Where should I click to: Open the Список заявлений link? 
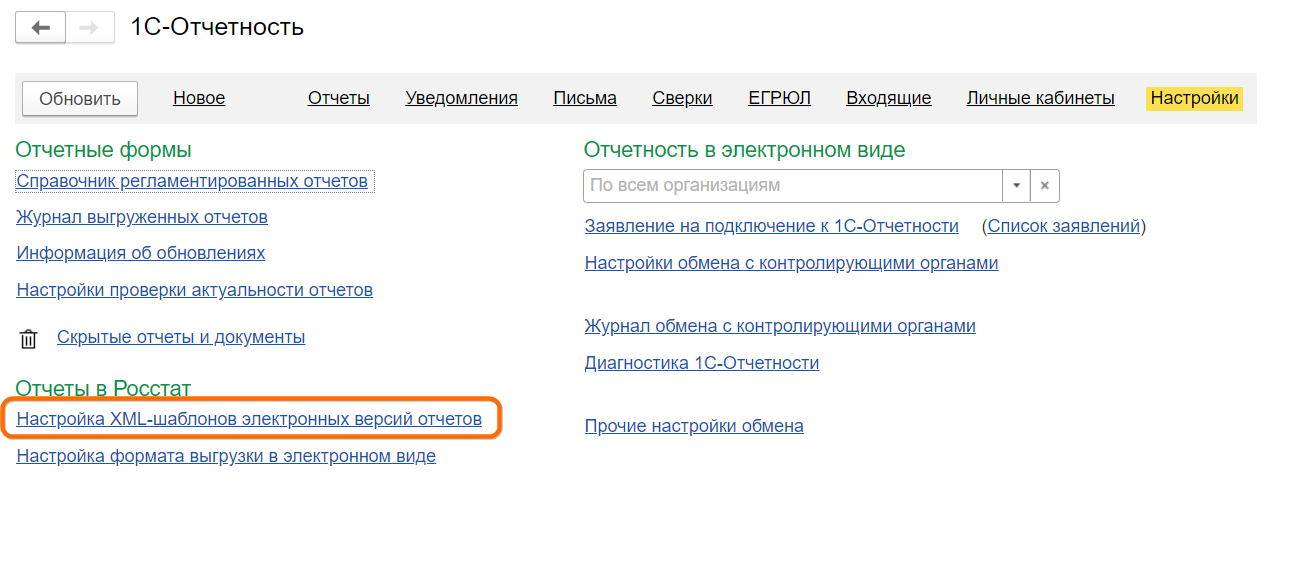pyautogui.click(x=1064, y=226)
